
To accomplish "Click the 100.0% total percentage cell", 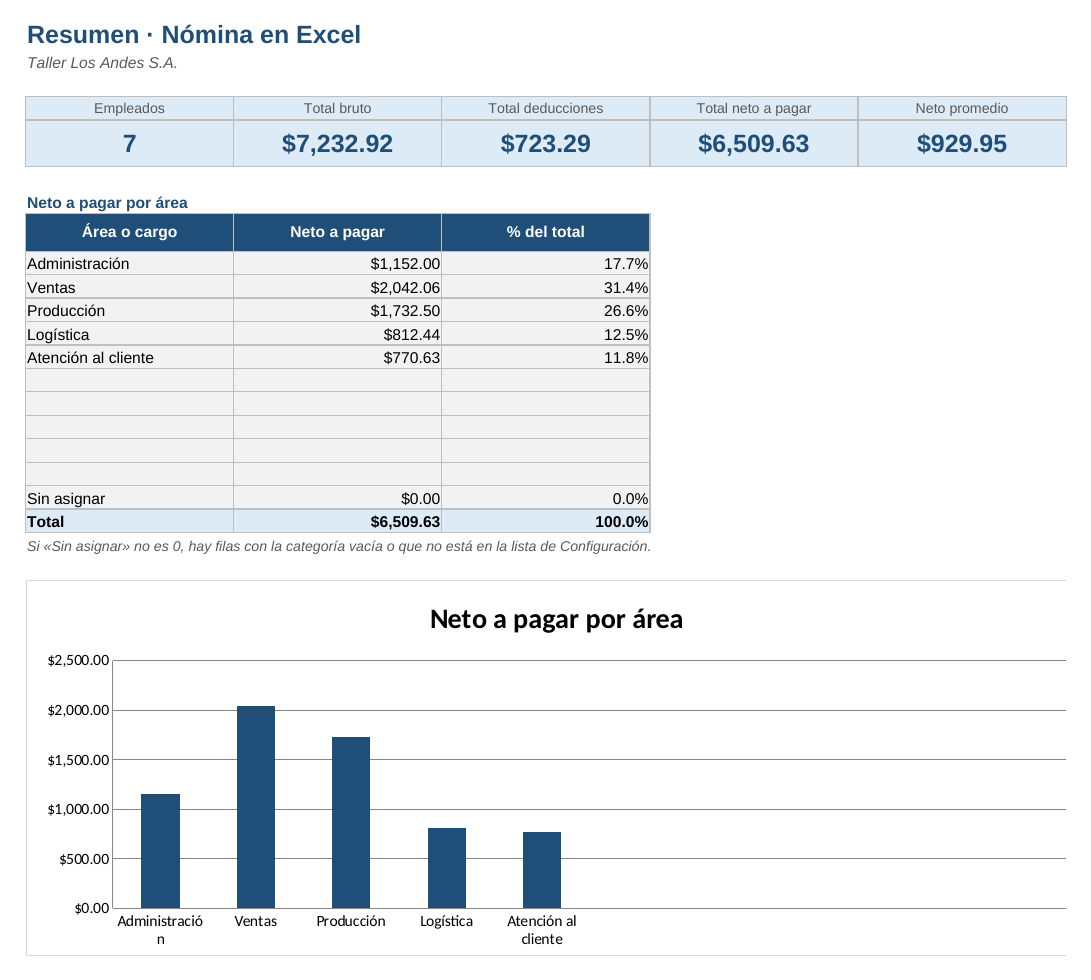I will pos(546,521).
